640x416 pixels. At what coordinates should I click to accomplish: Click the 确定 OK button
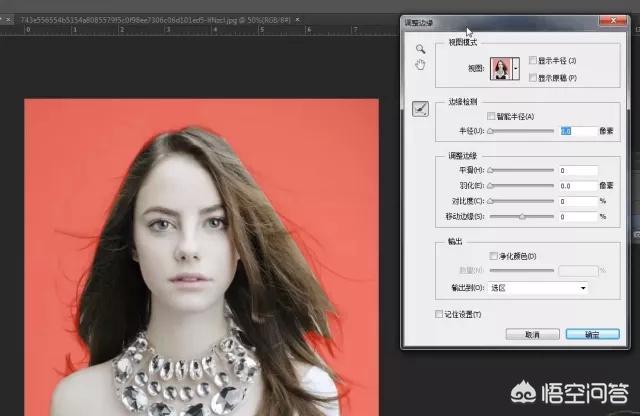593,334
